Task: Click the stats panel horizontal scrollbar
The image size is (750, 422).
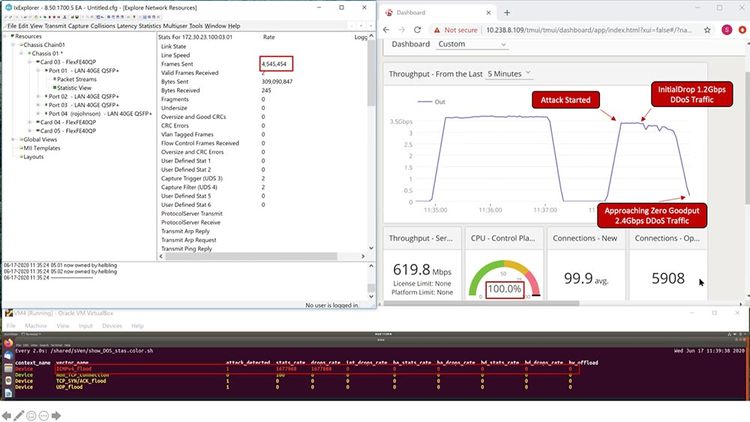Action: [x=251, y=256]
